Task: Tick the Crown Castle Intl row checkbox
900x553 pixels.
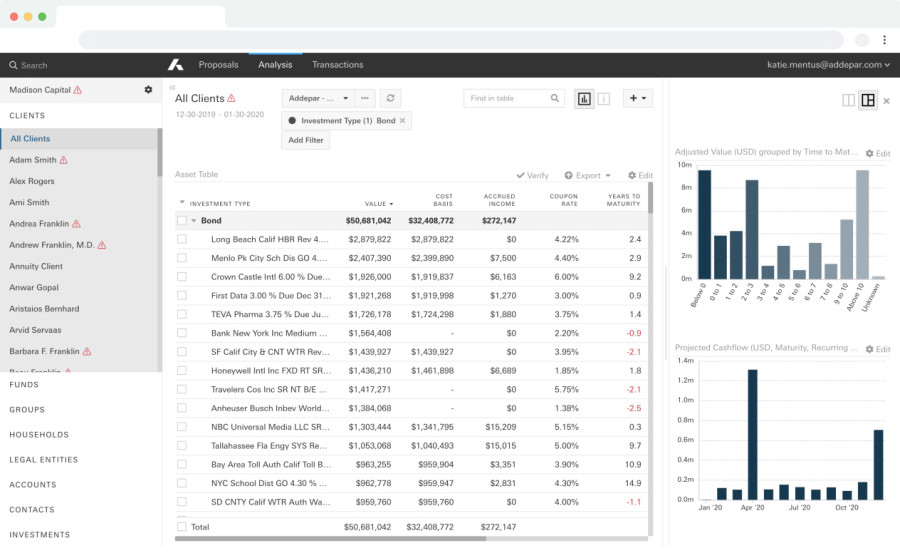Action: coord(181,277)
